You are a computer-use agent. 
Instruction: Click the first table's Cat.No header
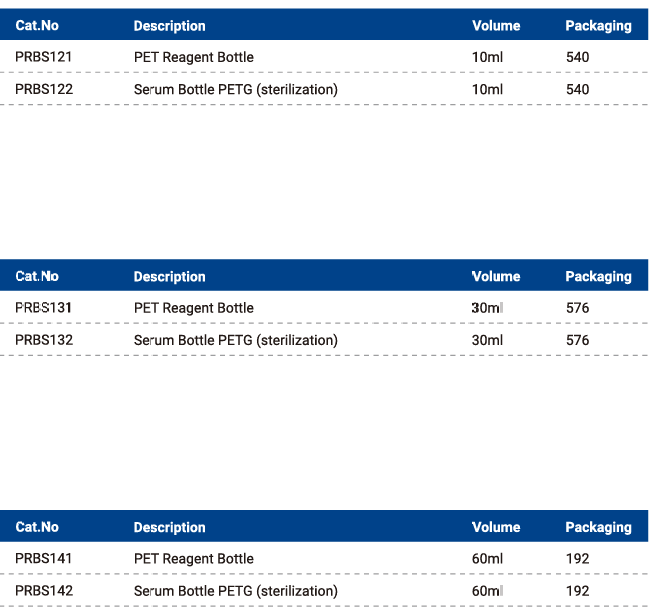(37, 26)
